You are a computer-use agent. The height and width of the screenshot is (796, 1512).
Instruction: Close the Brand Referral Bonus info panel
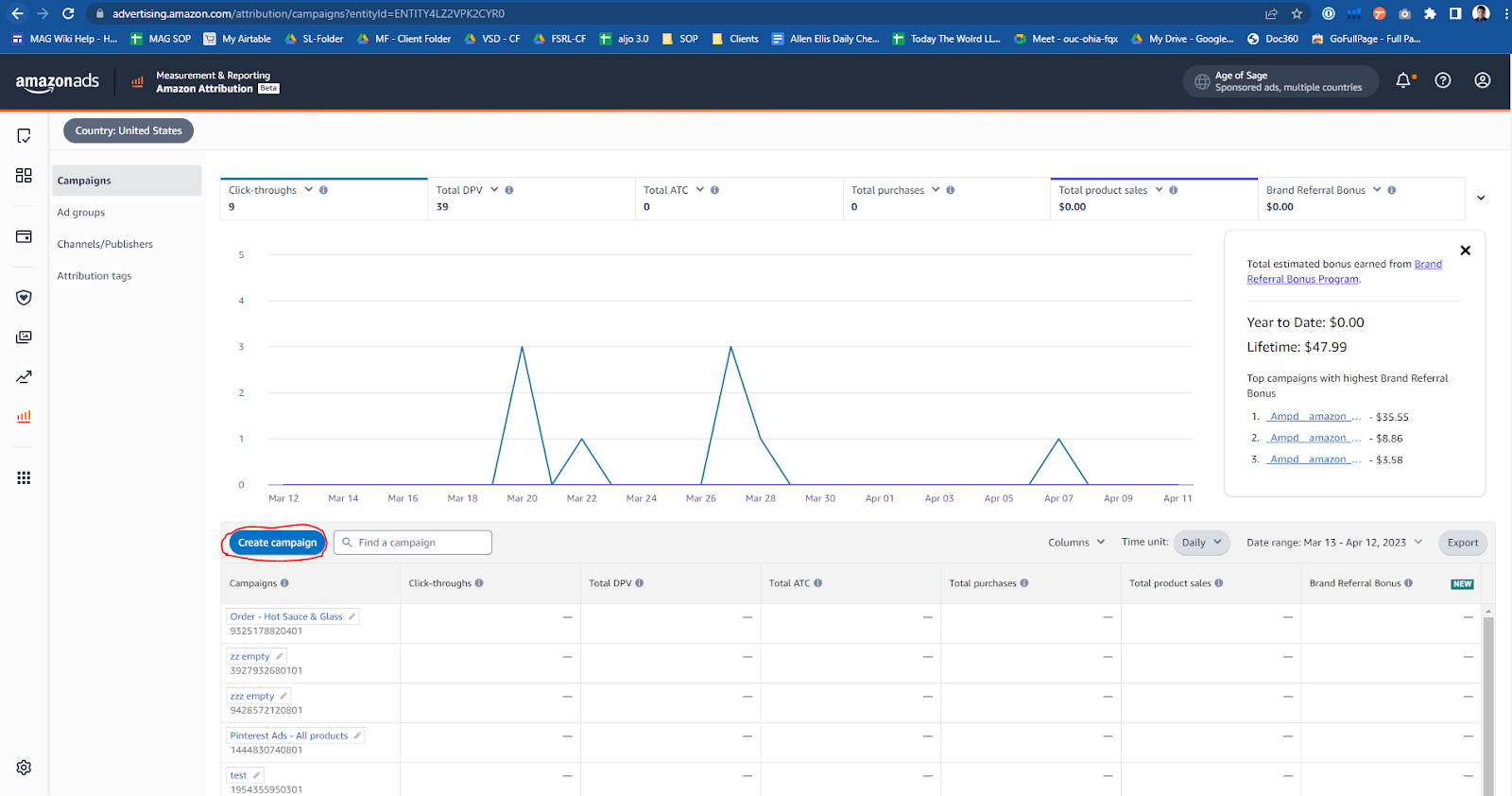click(x=1466, y=251)
